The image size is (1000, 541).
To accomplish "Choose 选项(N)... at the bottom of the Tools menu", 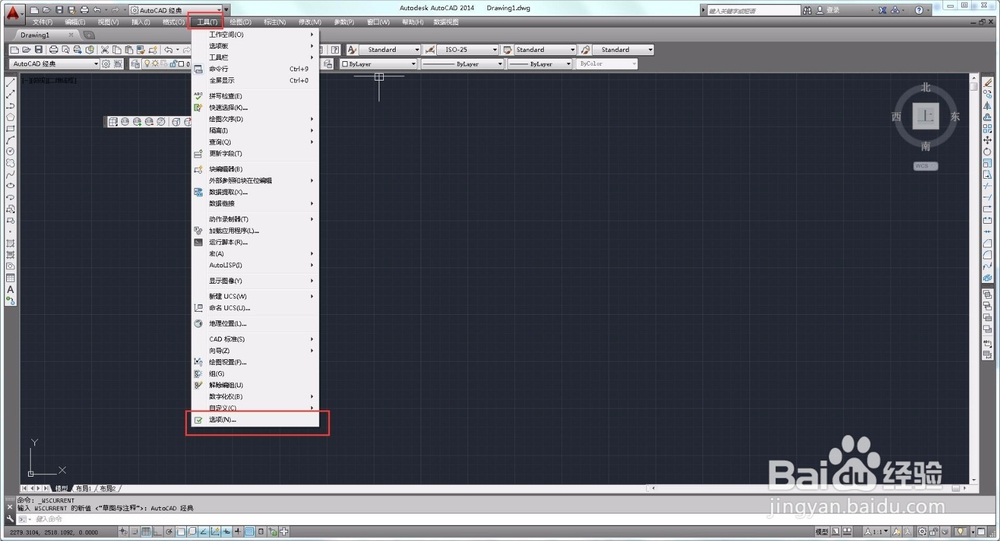I will point(255,420).
